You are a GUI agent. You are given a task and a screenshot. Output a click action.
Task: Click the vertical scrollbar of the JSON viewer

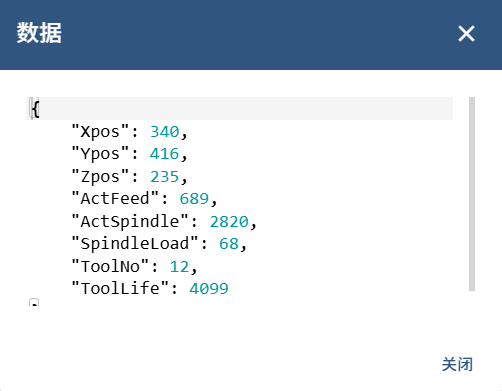(x=472, y=194)
